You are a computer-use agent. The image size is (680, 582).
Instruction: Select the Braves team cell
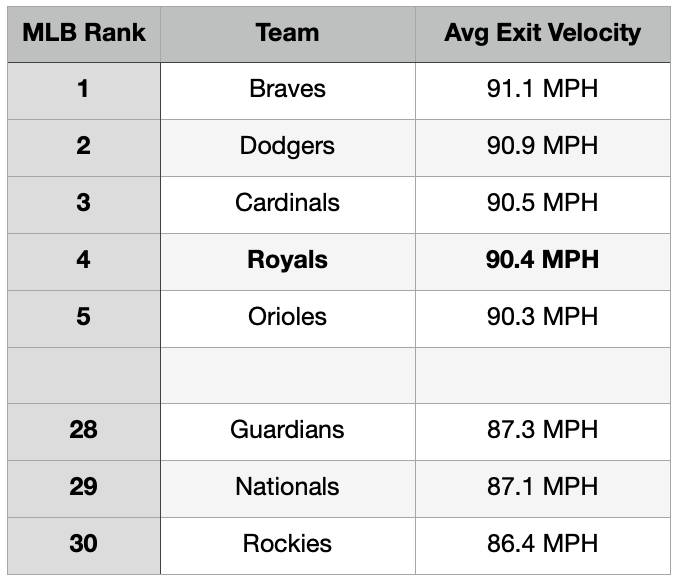pyautogui.click(x=287, y=89)
